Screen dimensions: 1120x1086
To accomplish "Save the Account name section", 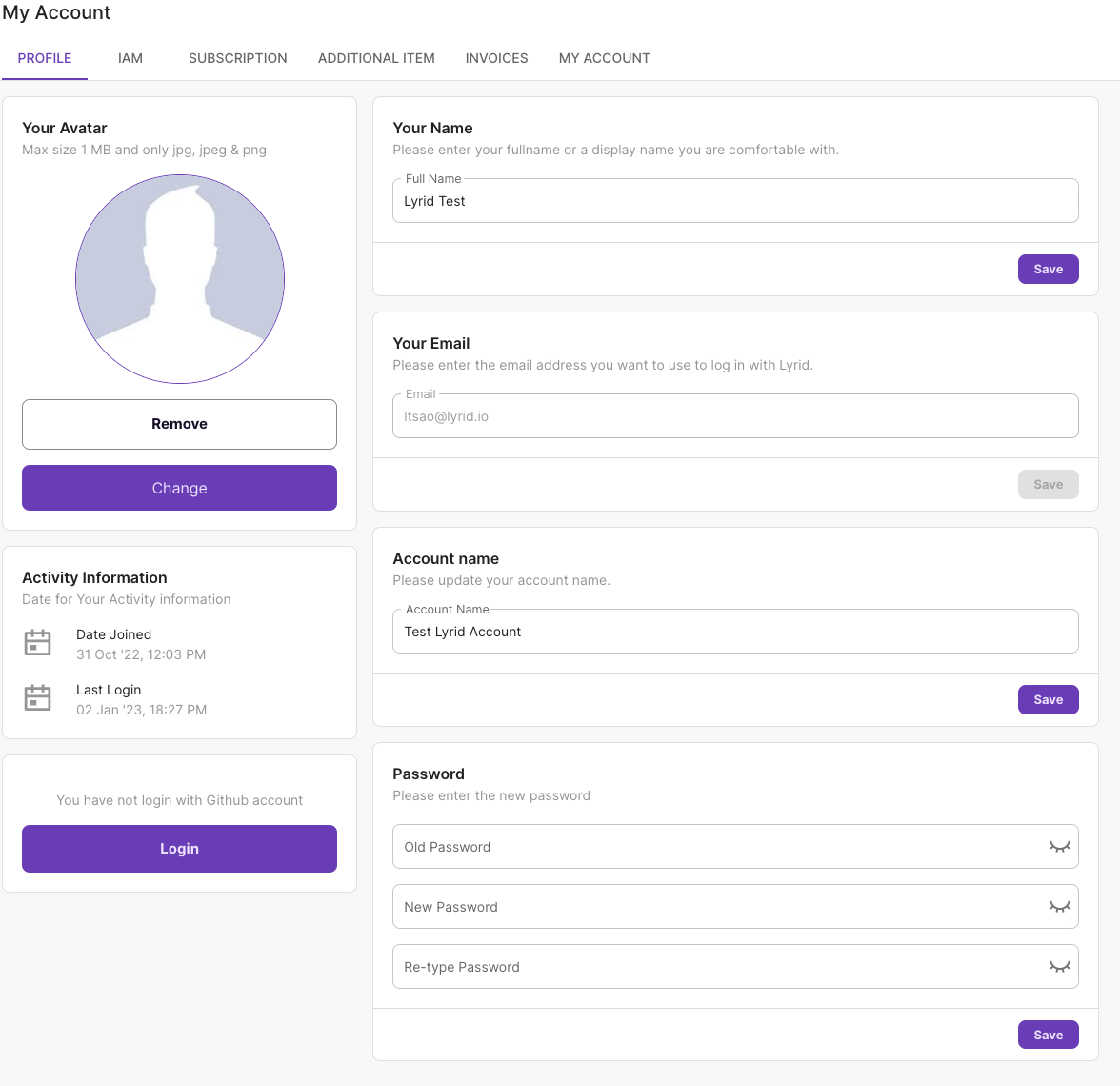I will [x=1048, y=700].
